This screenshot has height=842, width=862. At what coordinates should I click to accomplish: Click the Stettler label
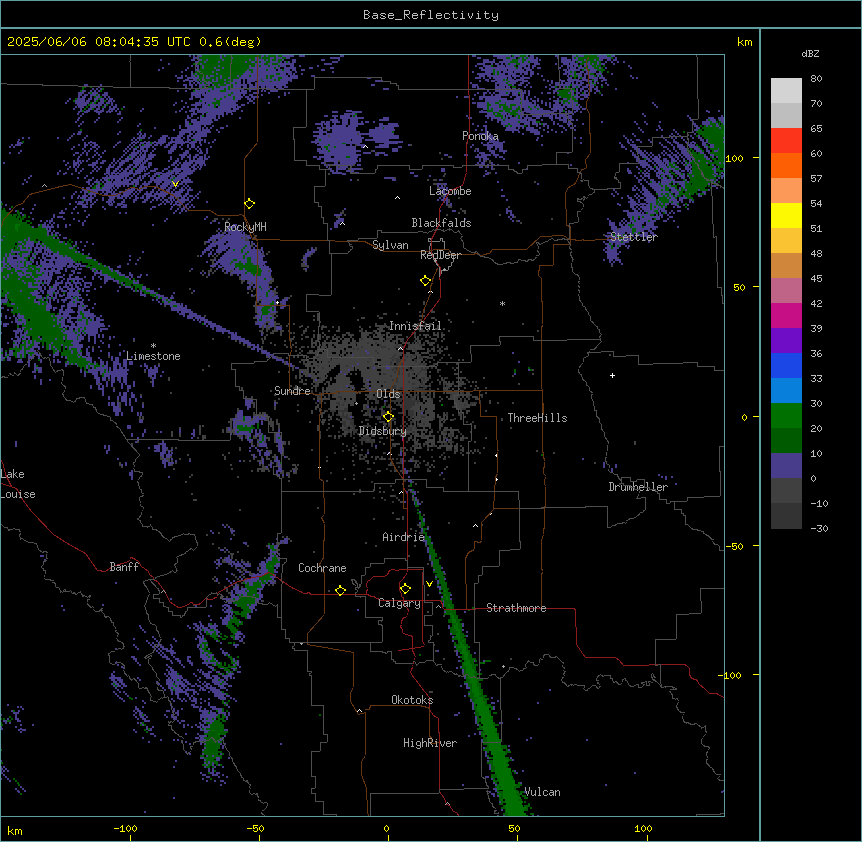click(x=634, y=237)
